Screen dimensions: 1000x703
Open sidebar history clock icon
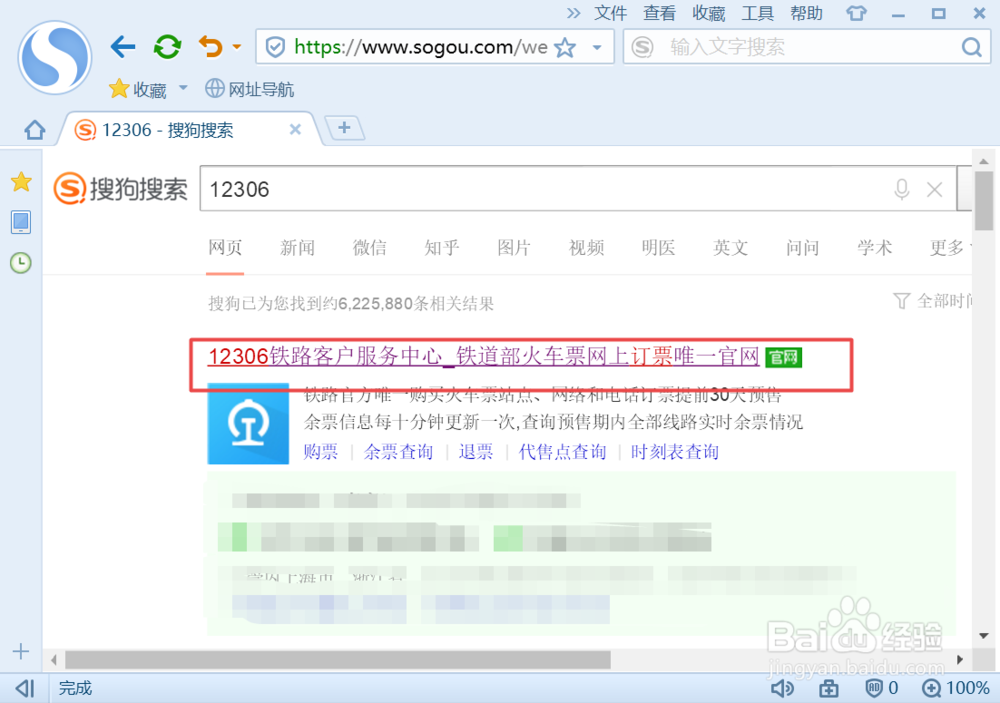(x=21, y=263)
